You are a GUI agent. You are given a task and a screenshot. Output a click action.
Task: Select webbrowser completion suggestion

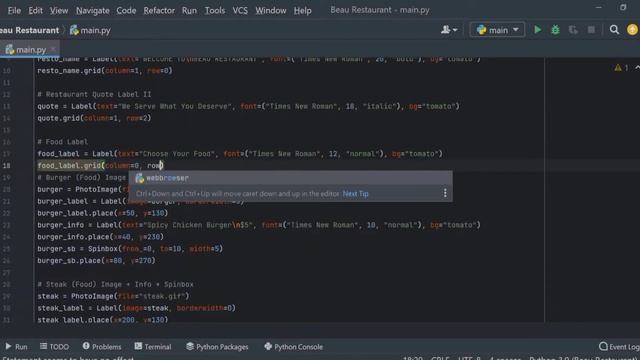coord(290,178)
